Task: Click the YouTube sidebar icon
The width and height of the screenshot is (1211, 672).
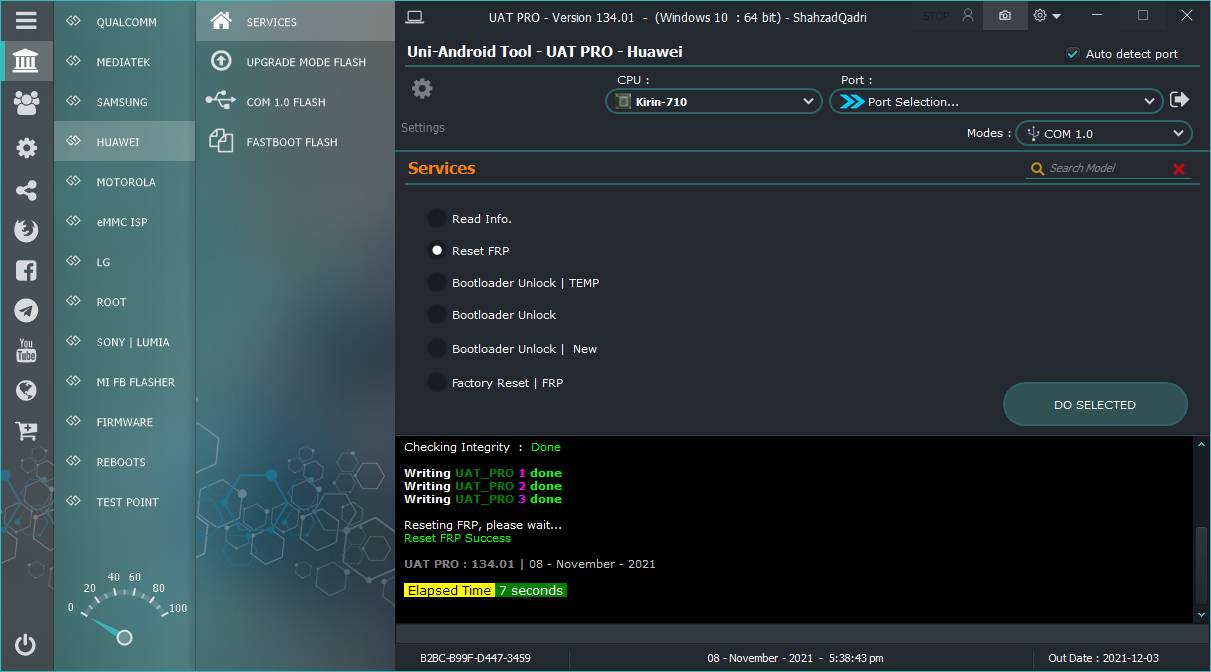Action: coord(26,350)
